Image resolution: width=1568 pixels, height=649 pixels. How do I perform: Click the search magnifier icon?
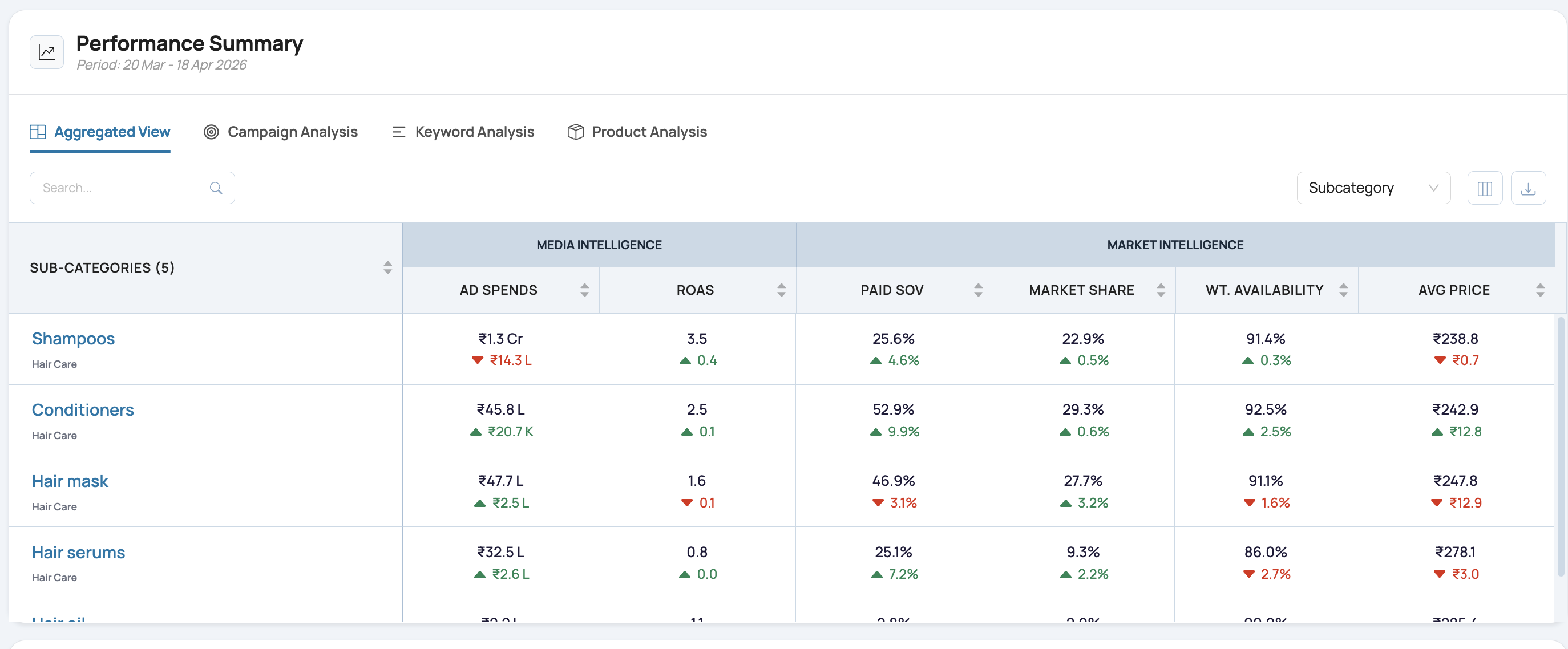pyautogui.click(x=216, y=188)
